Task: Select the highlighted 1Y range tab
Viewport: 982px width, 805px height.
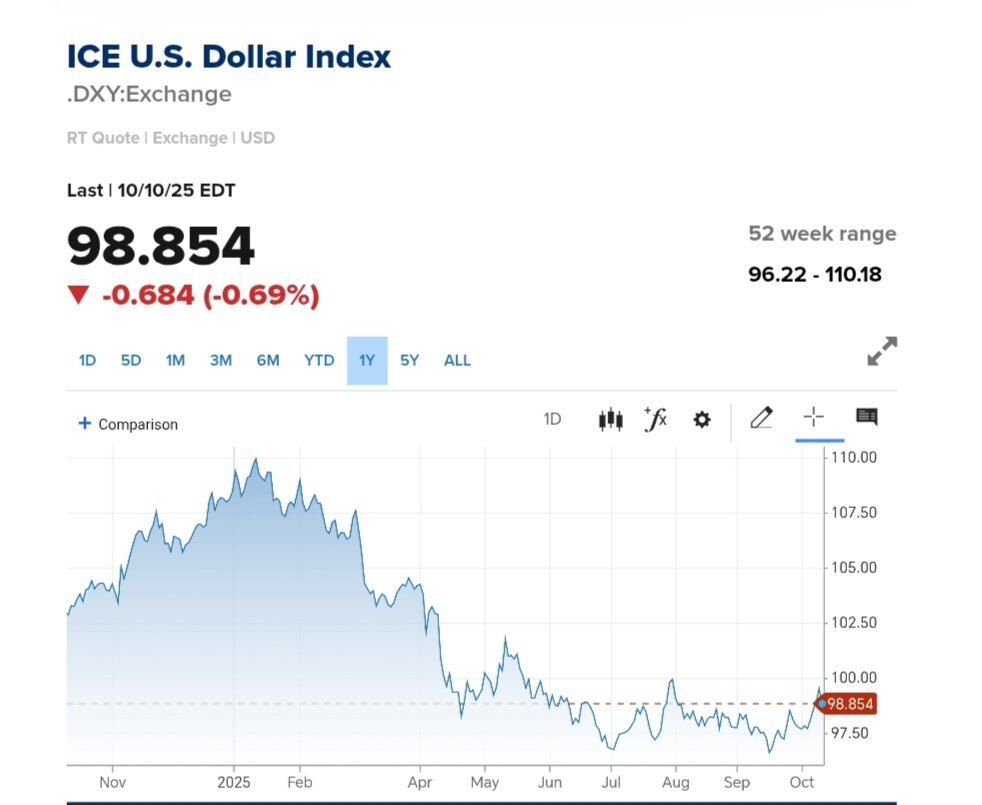Action: [367, 360]
